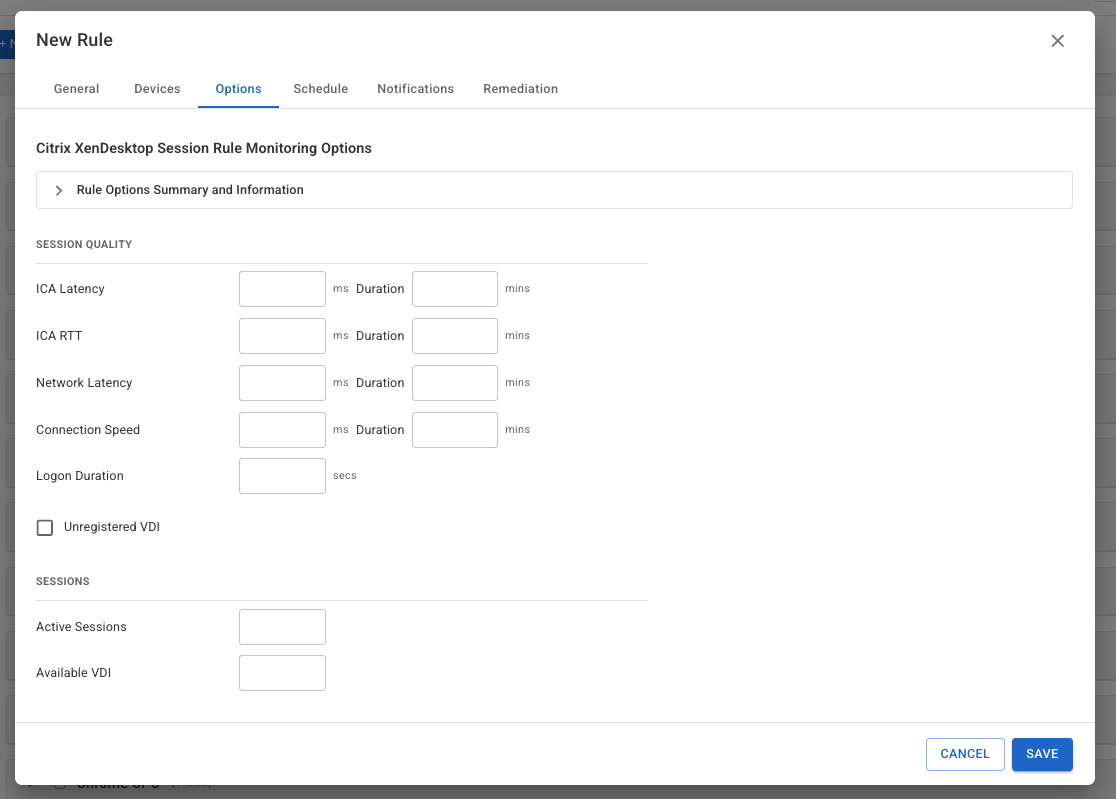
Task: Click the Rule Options Summary and Information text
Action: tap(190, 190)
